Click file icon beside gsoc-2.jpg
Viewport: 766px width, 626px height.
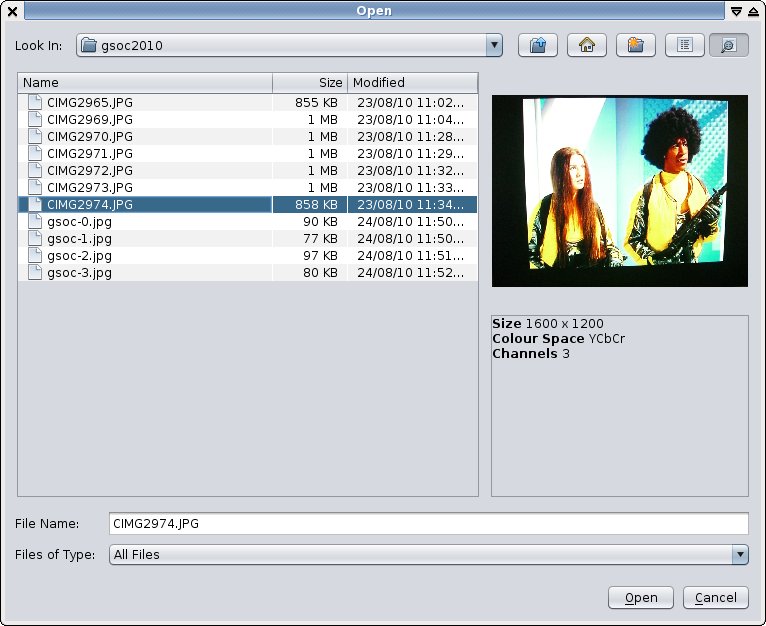[x=35, y=256]
